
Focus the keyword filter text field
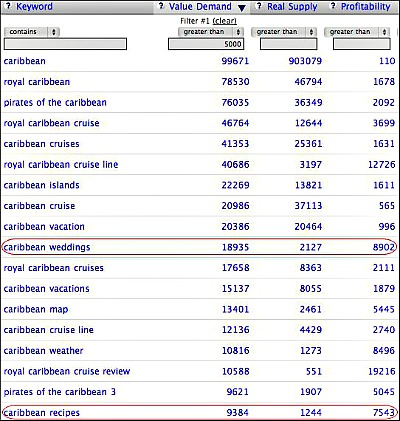[x=65, y=44]
